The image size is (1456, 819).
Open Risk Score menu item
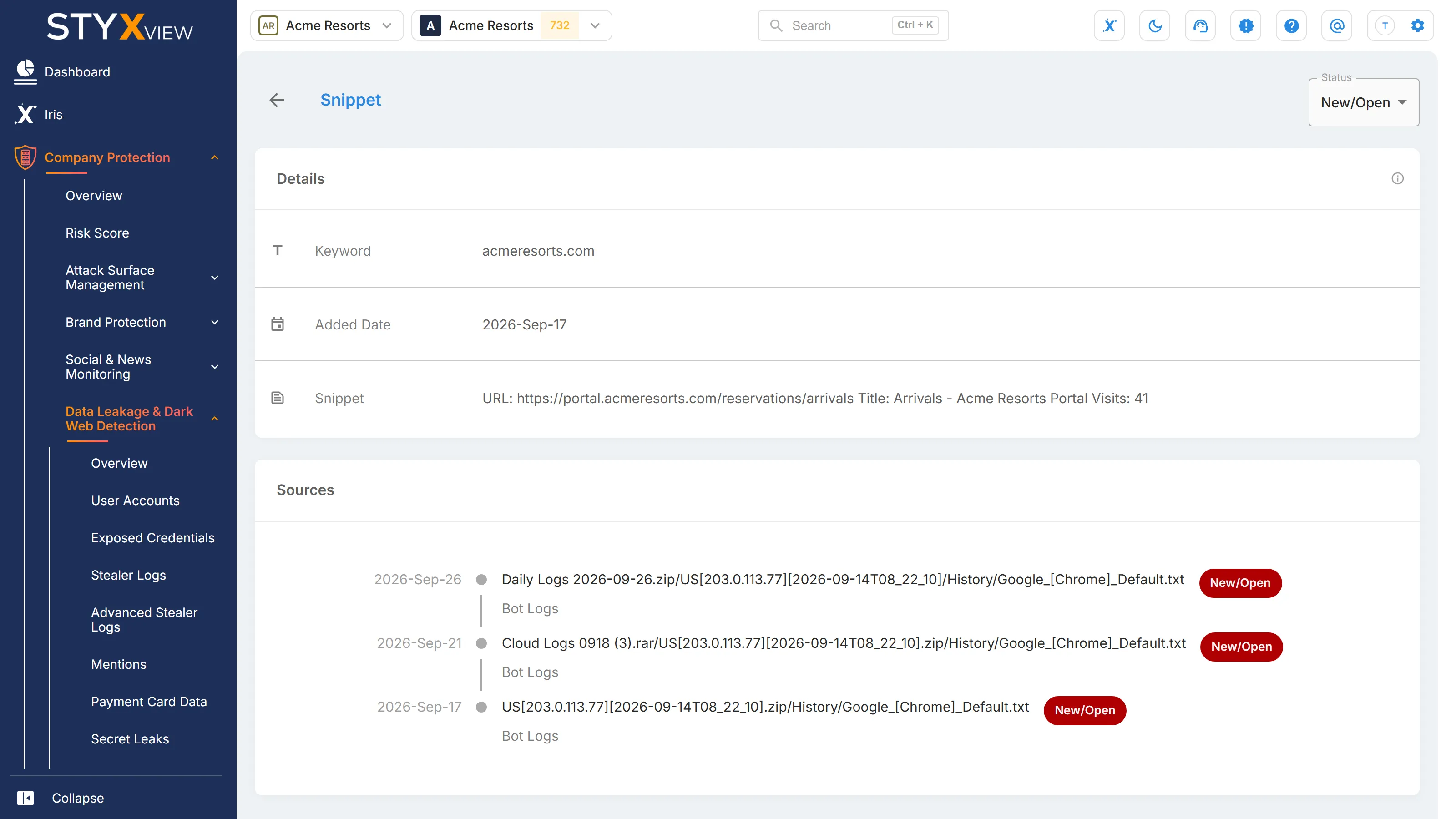click(x=97, y=233)
